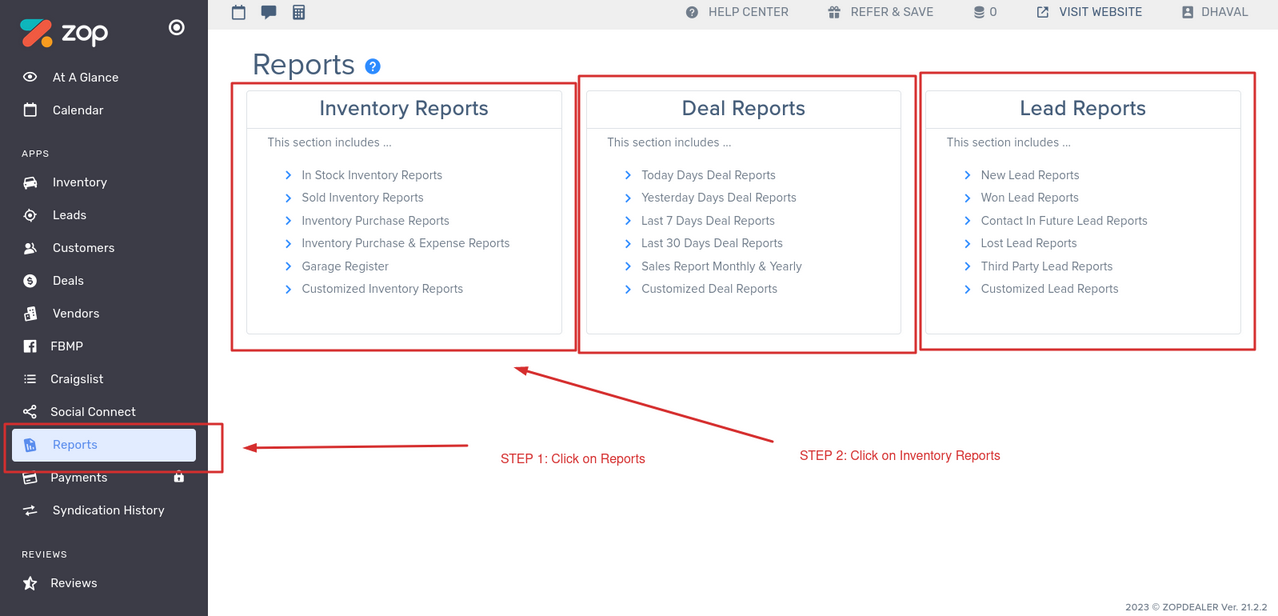Click the credits coin stack icon
This screenshot has width=1278, height=616.
[x=979, y=12]
